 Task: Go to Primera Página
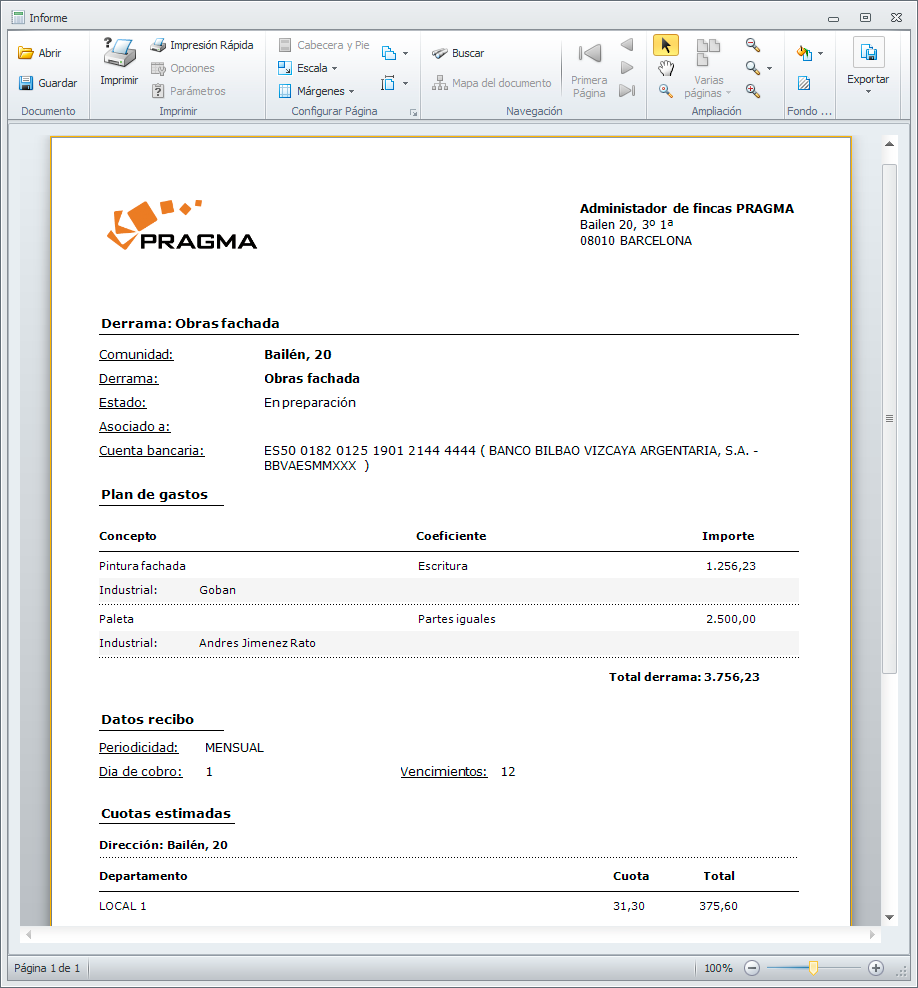click(x=589, y=67)
